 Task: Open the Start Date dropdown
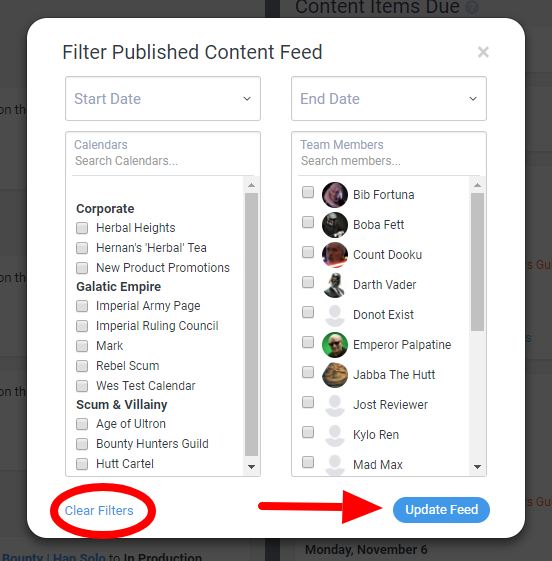163,98
